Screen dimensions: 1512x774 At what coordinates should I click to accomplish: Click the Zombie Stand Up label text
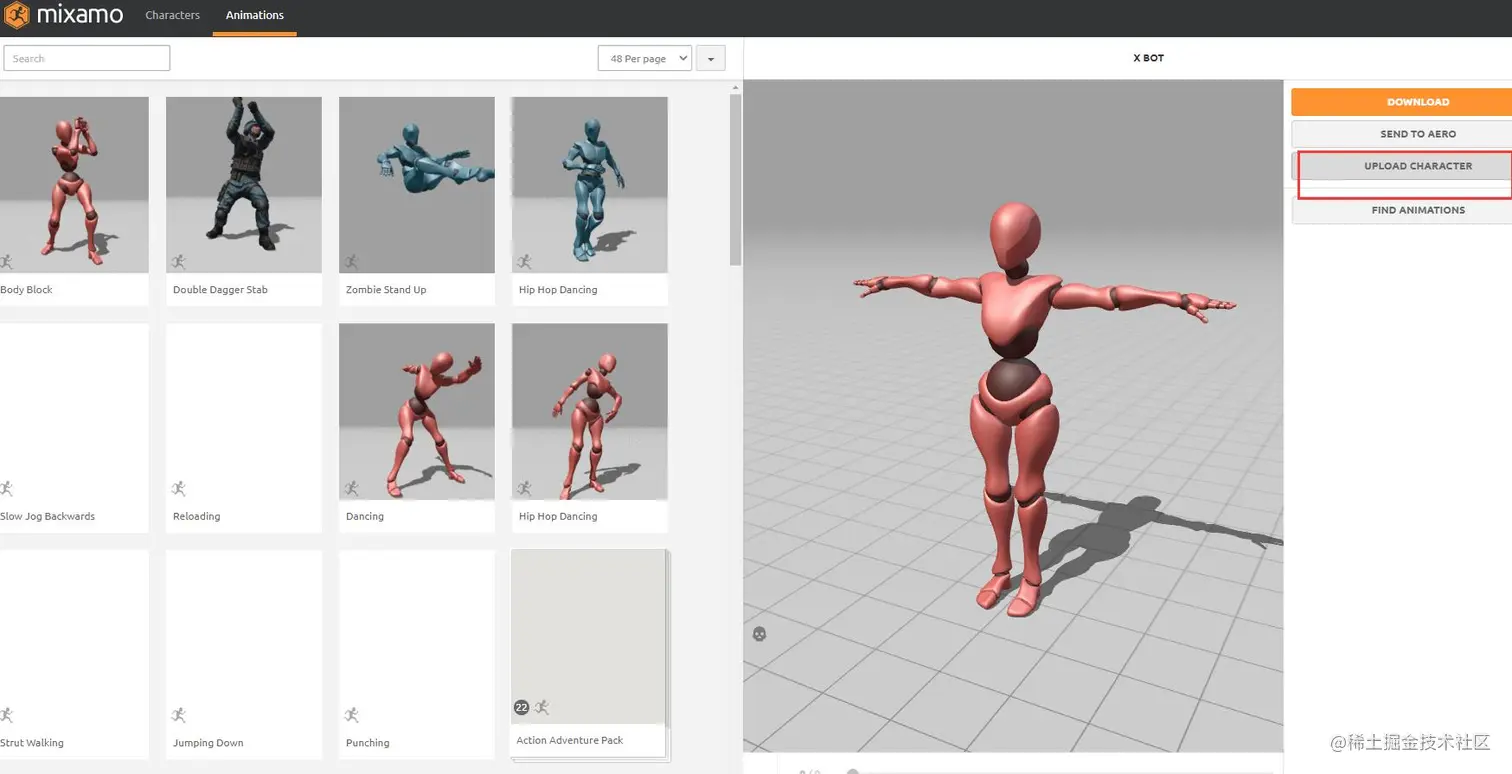[386, 290]
